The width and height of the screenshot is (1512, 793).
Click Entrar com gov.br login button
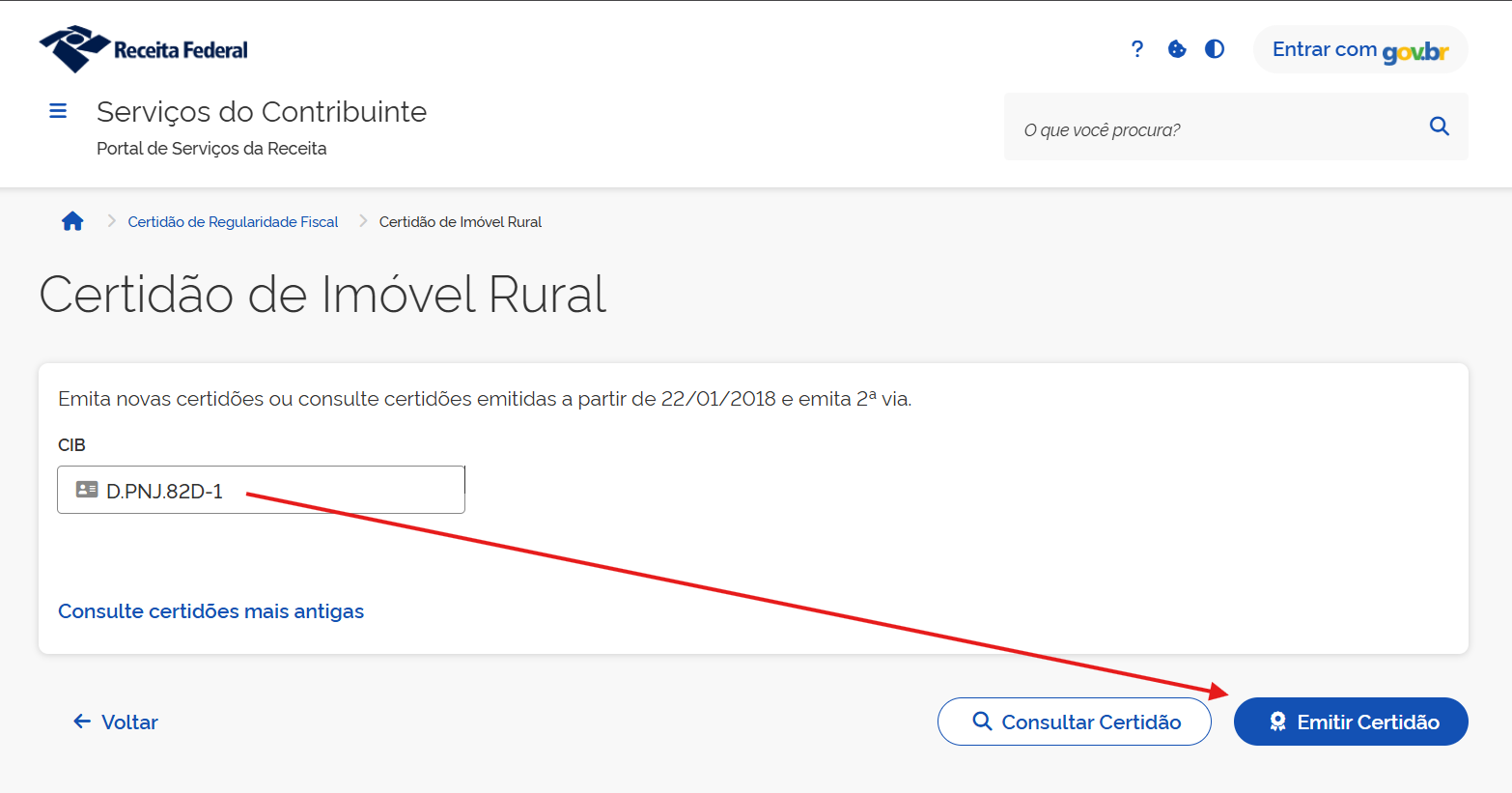(x=1359, y=49)
